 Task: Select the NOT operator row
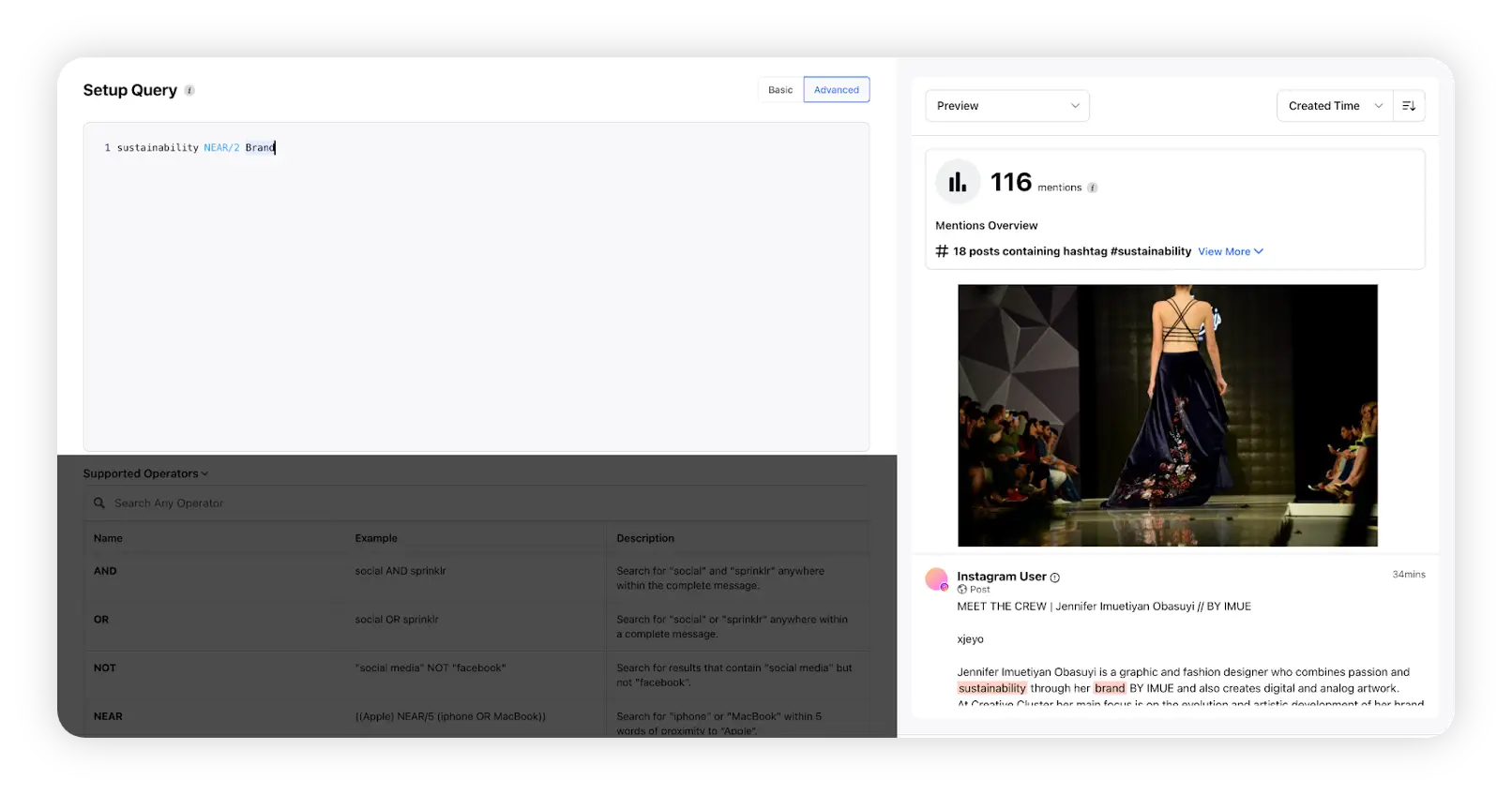click(476, 675)
